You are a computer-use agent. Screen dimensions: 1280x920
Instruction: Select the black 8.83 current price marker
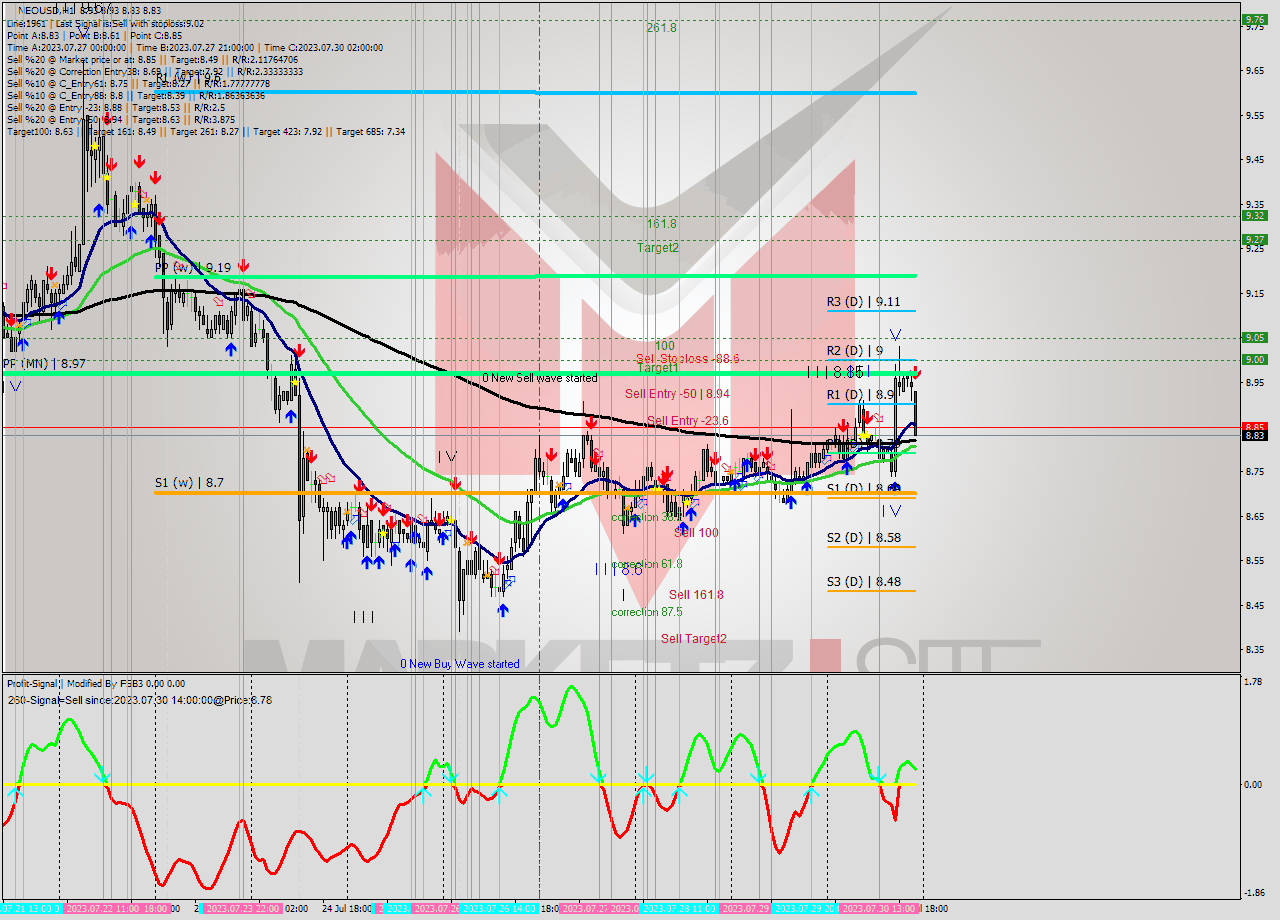[1253, 435]
